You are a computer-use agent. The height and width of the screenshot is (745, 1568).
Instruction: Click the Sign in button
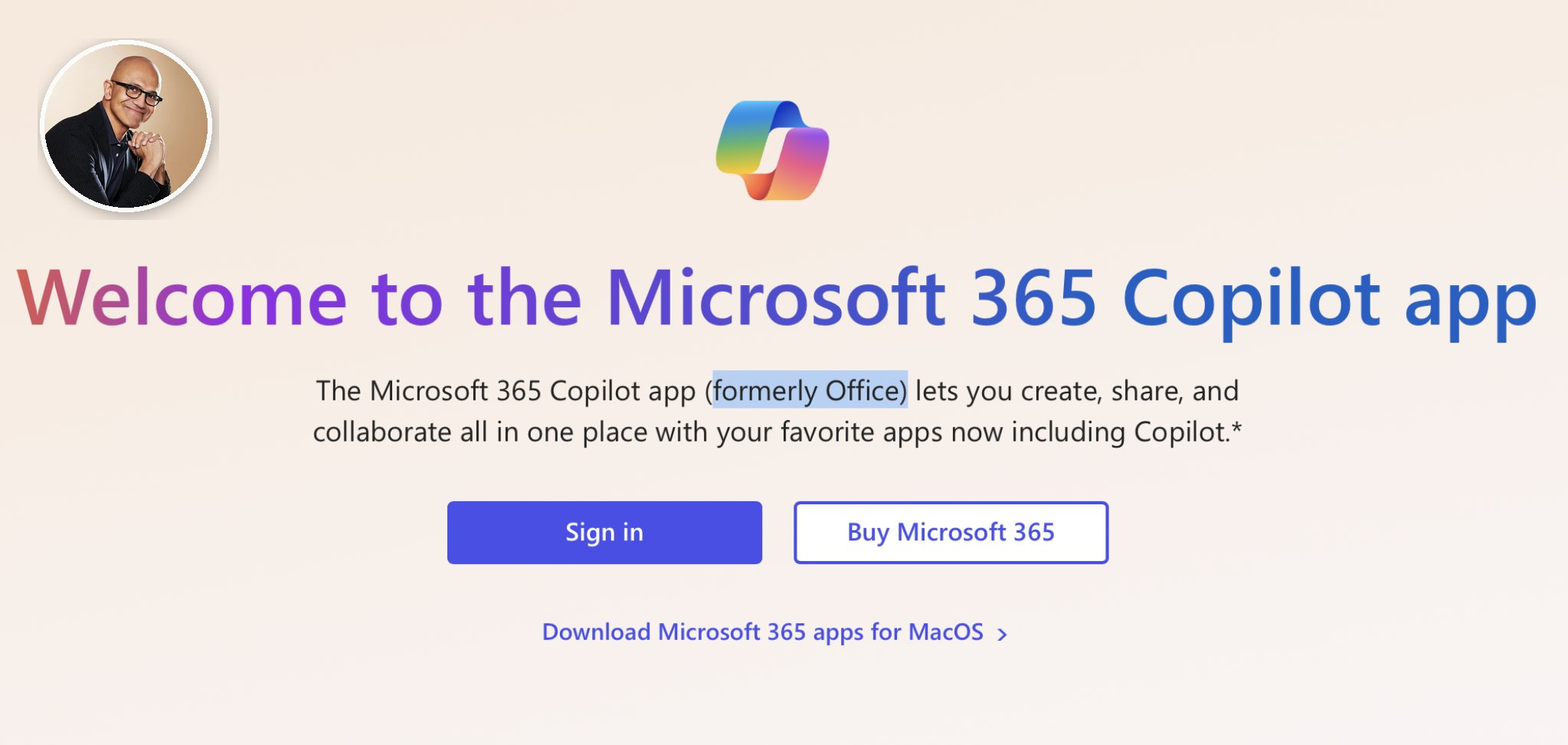pyautogui.click(x=604, y=533)
